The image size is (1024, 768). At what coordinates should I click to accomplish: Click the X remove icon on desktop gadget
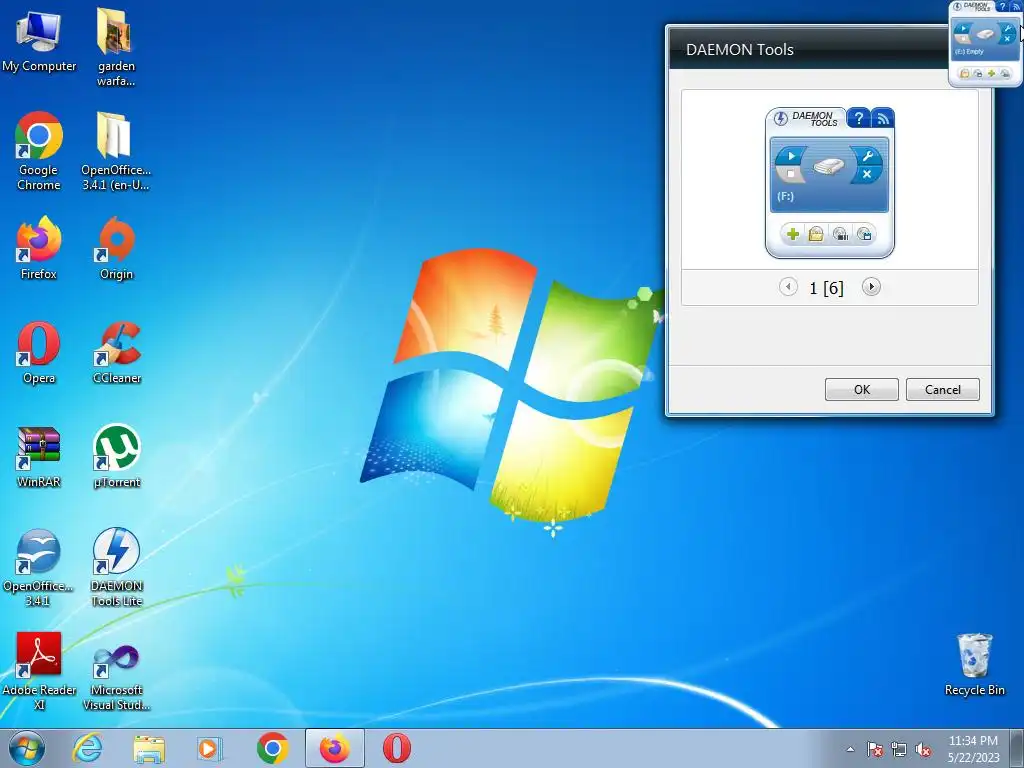pos(1008,39)
